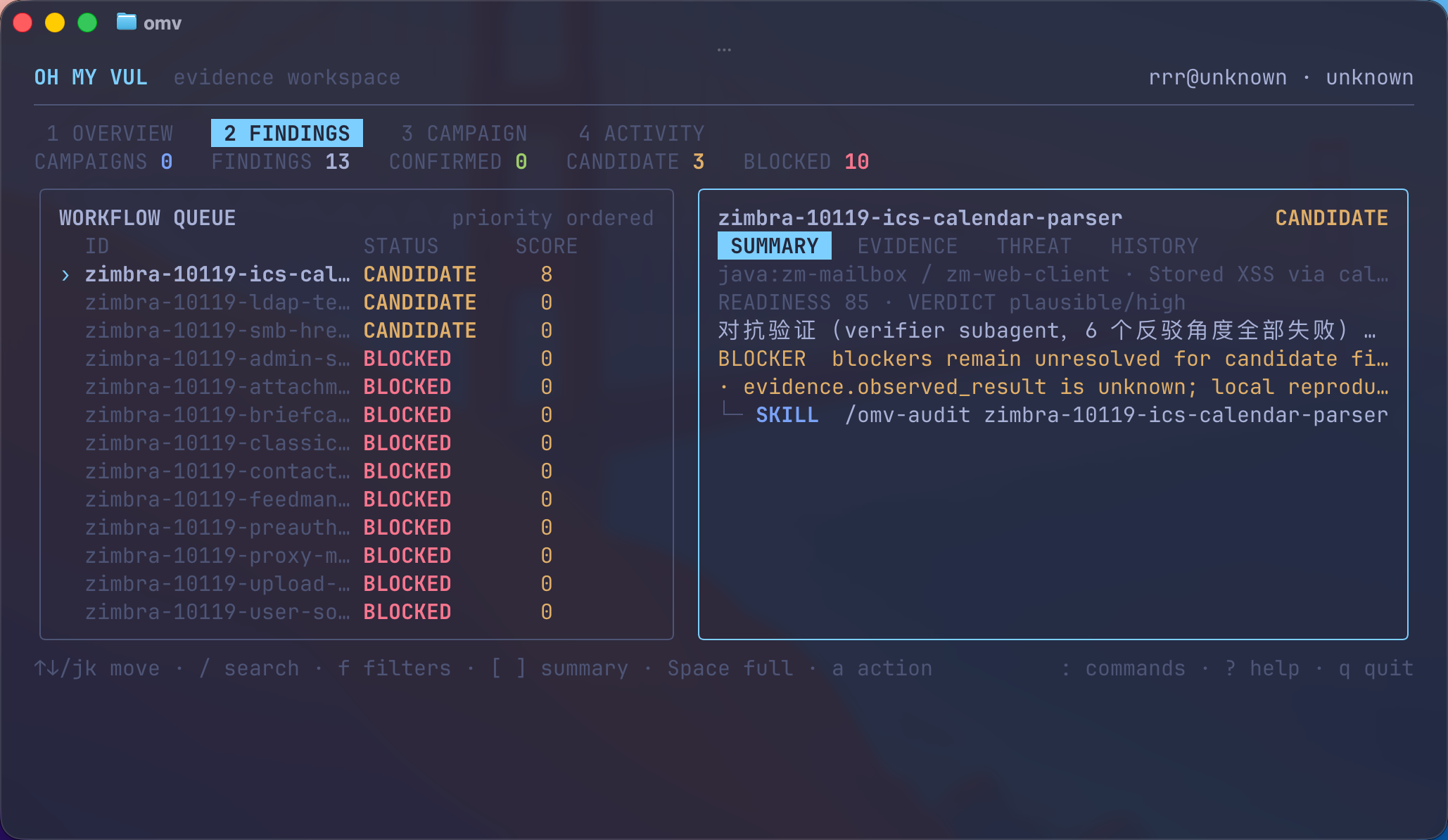Click BLOCKED status of admin-s row
1448x840 pixels.
click(x=407, y=359)
